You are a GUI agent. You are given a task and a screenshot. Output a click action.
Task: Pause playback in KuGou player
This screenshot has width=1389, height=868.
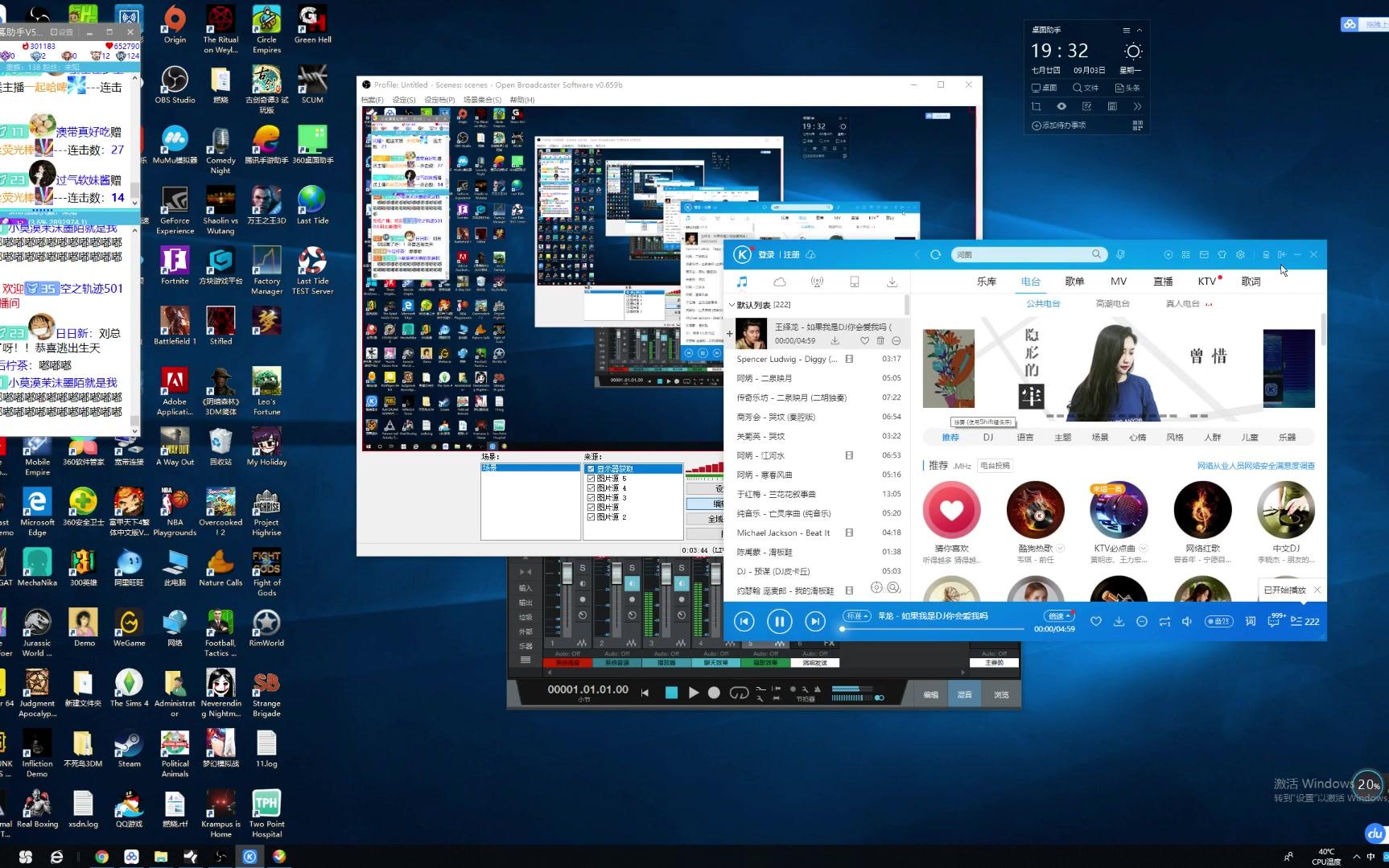pos(779,621)
